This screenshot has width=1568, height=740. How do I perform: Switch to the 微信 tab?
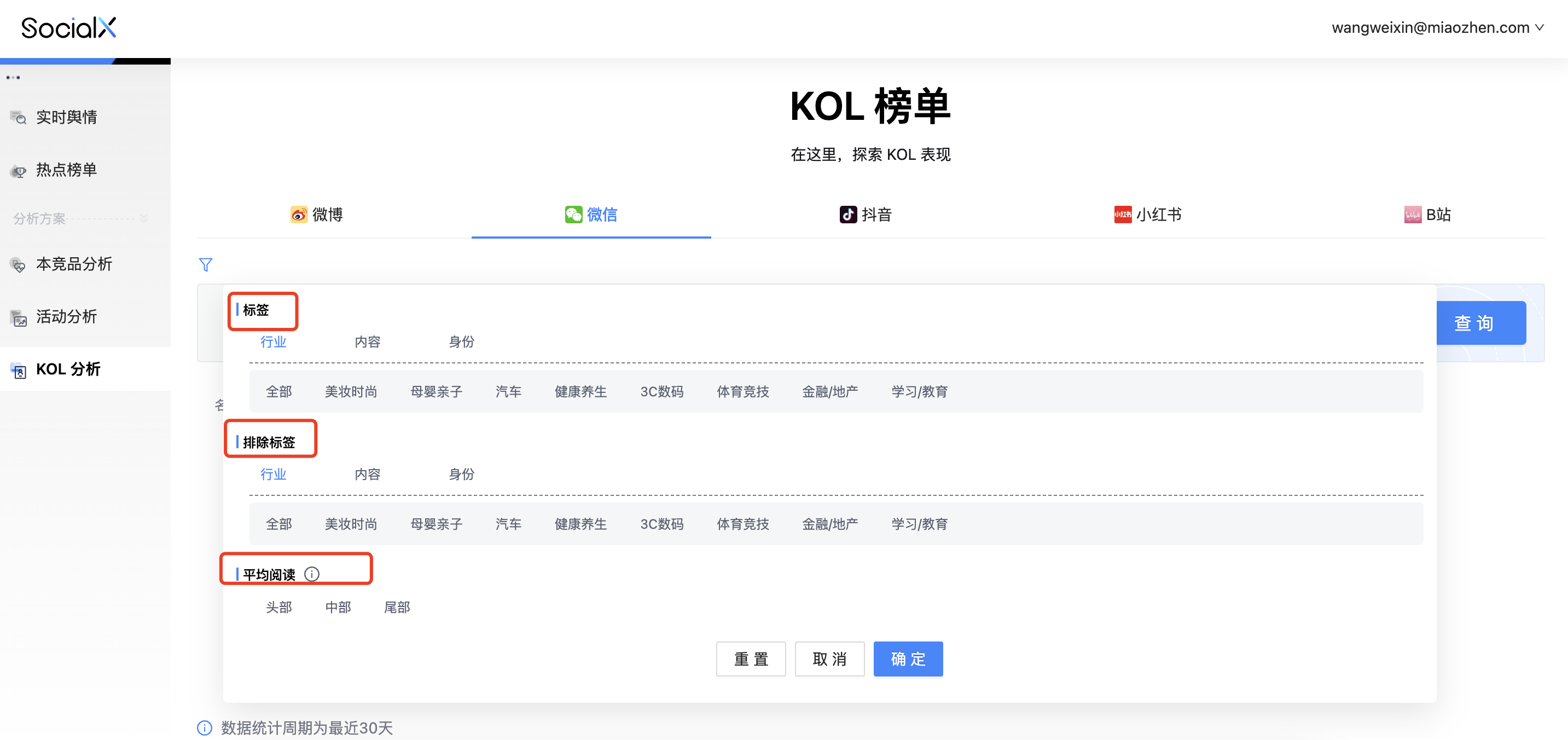[591, 215]
